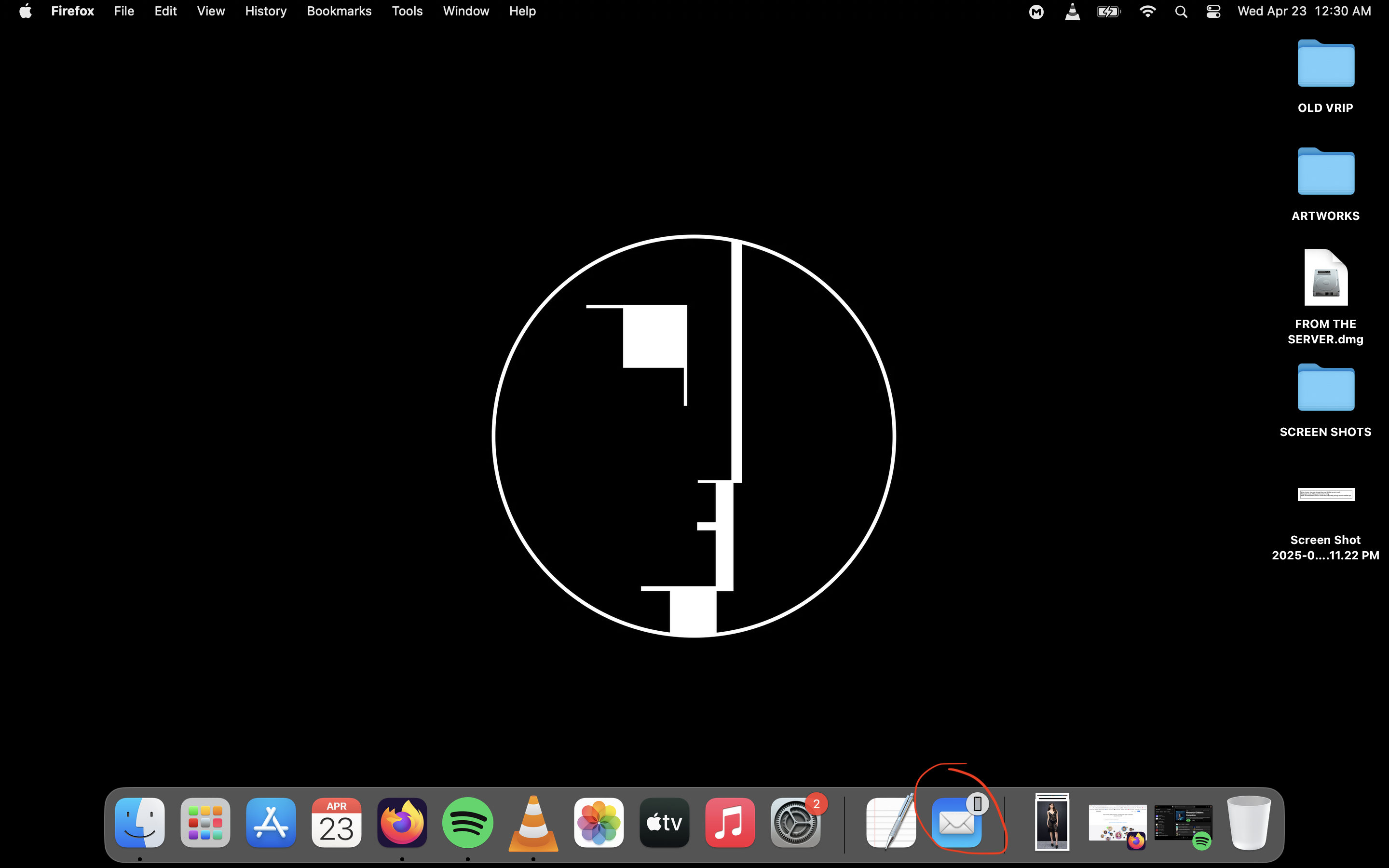Select FROM THE SERVER.dmg file

1325,278
